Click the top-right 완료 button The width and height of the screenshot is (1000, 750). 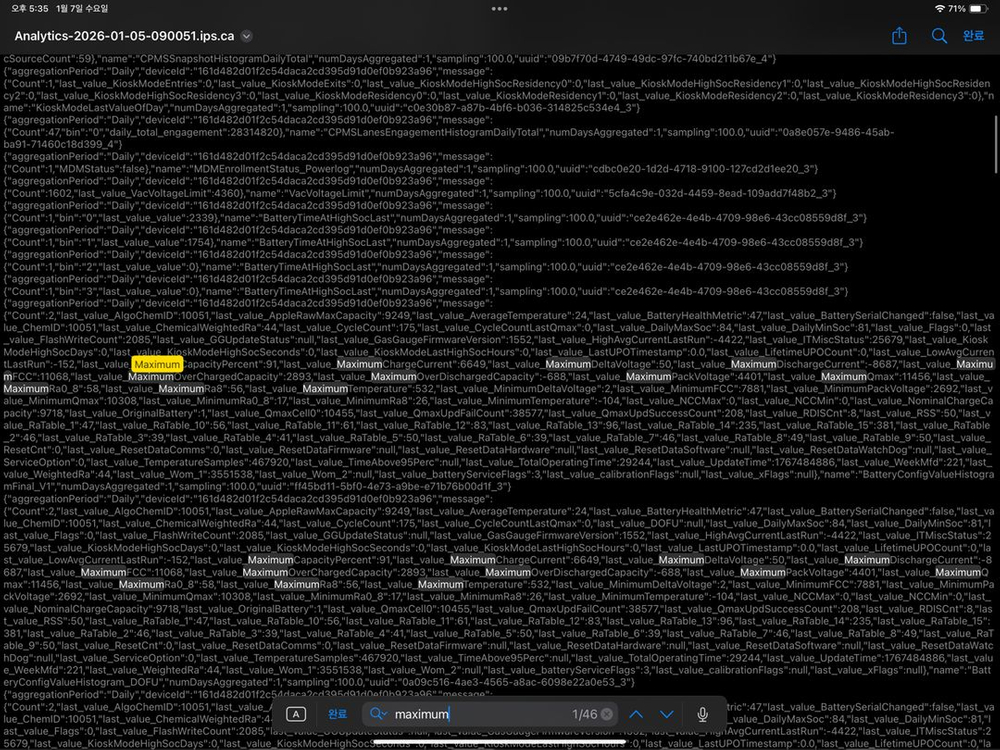click(x=972, y=36)
